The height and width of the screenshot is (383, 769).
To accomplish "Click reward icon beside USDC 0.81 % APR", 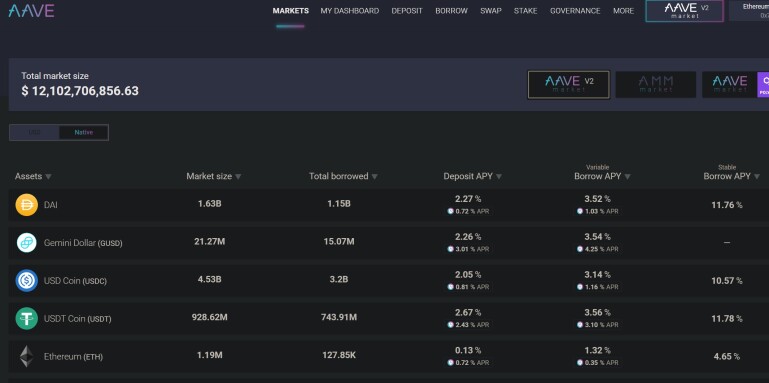I will (x=450, y=287).
